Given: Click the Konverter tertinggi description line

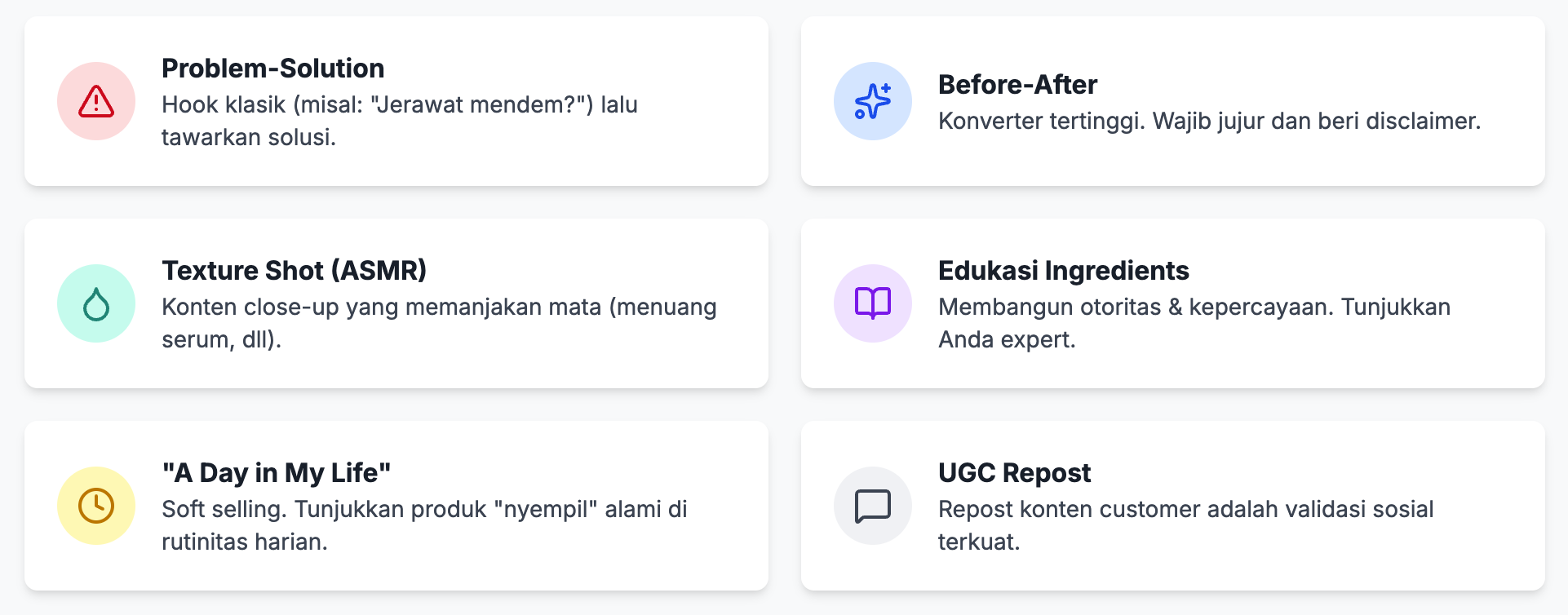Looking at the screenshot, I should point(1210,123).
